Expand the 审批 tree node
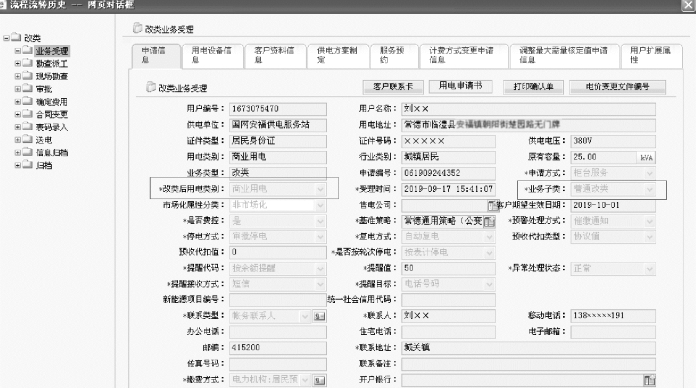Viewport: 696px width, 388px height. click(17, 89)
